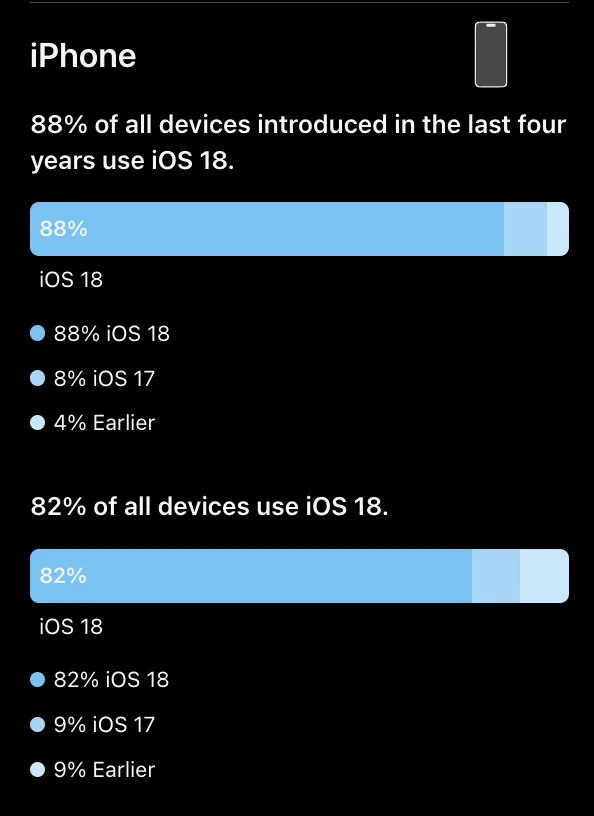
Task: Click the blue dot beside 88% iOS 18
Action: coord(37,334)
